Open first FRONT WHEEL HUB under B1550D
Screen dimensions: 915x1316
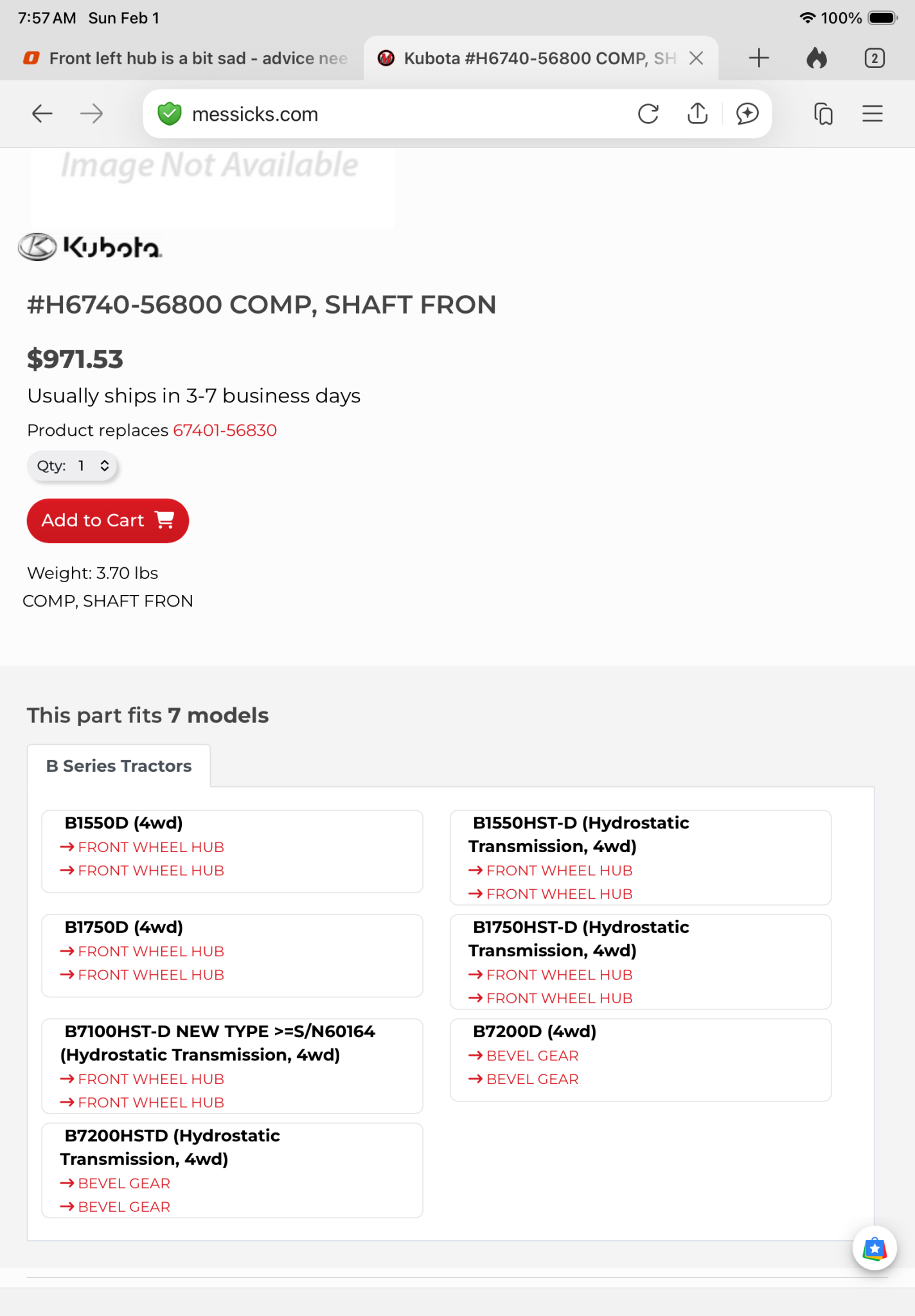point(150,847)
